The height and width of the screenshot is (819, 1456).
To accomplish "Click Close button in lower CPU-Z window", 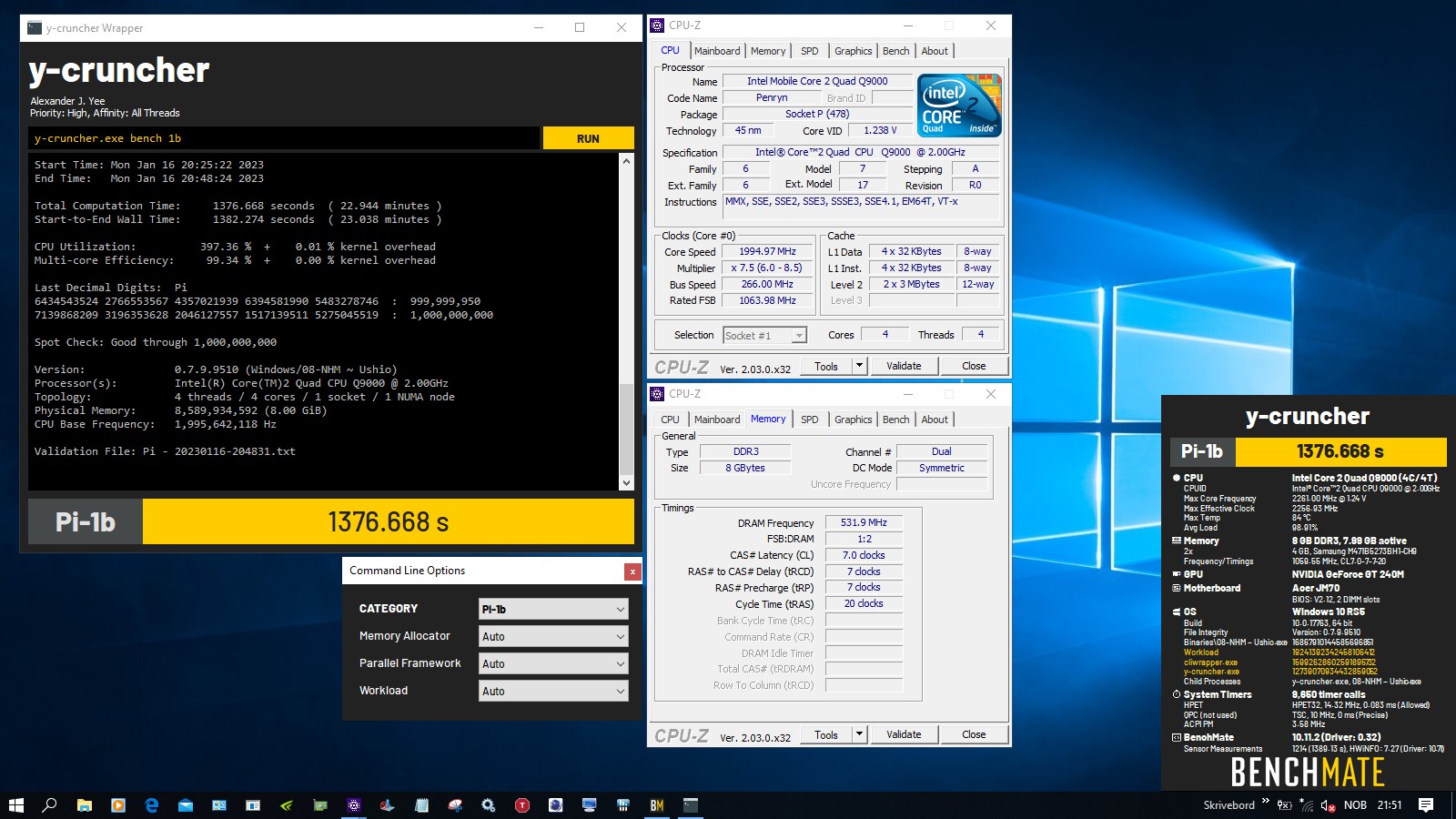I will coord(974,734).
